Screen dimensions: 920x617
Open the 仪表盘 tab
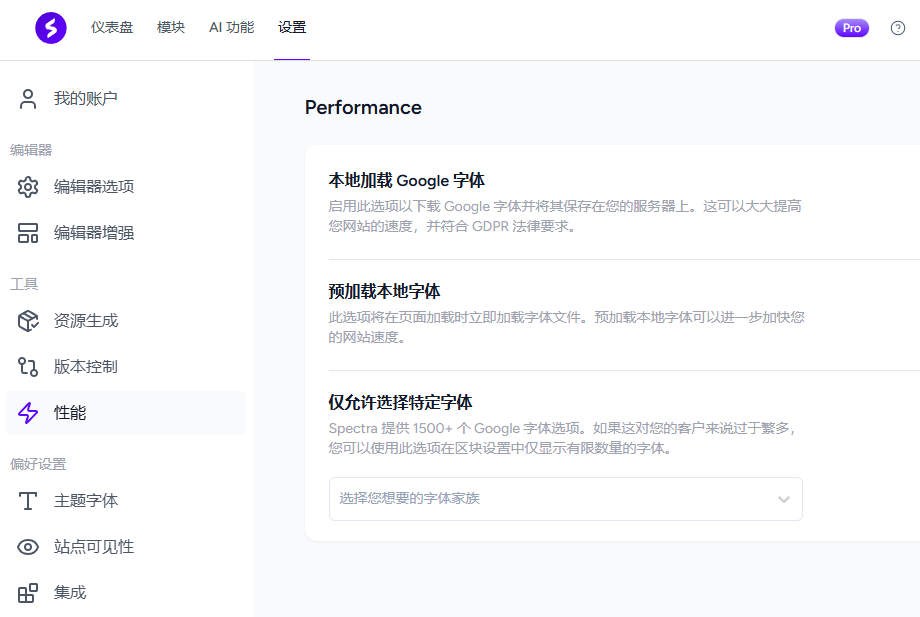pyautogui.click(x=112, y=28)
